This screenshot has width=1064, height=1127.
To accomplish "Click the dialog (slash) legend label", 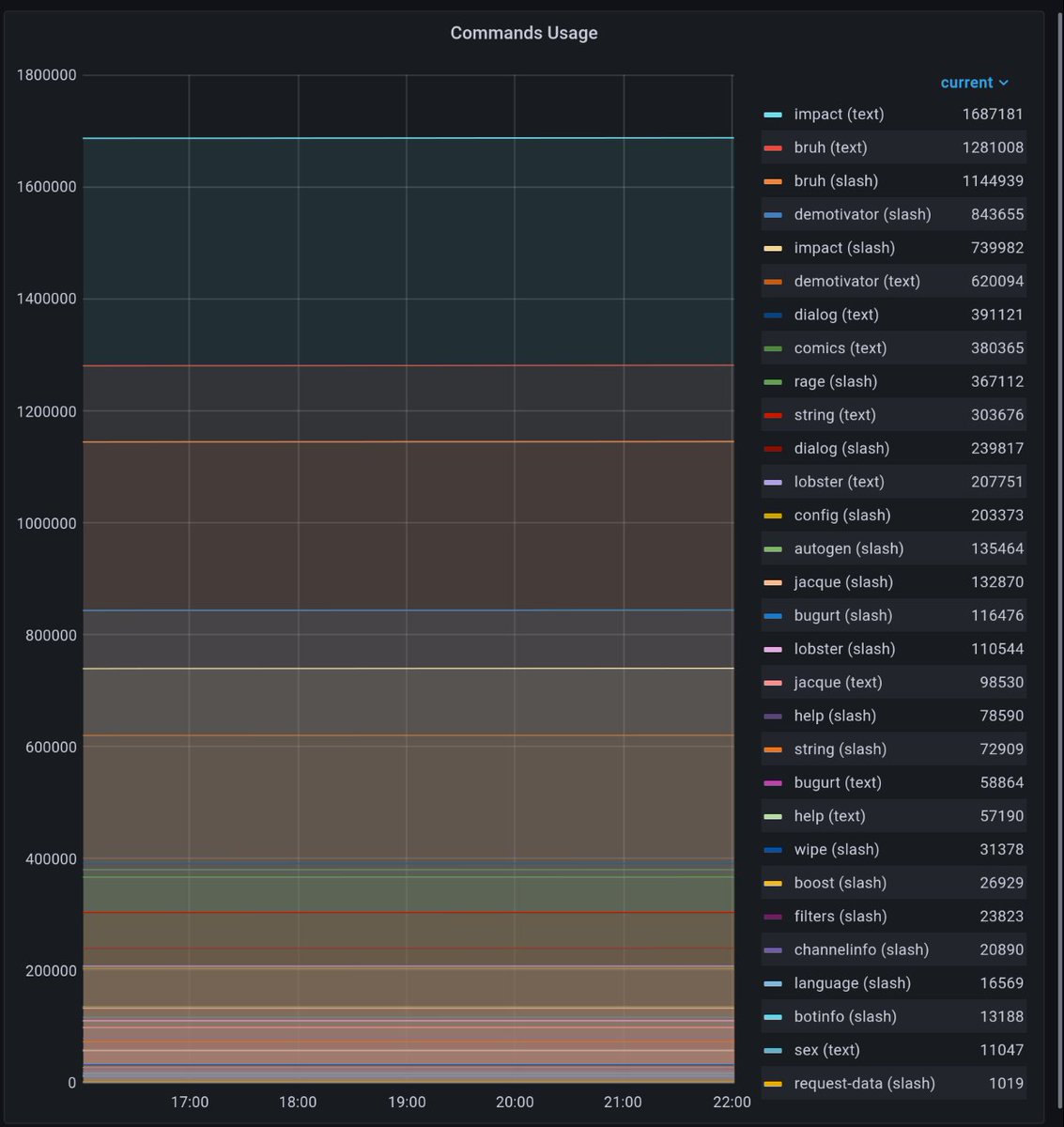I will point(841,448).
